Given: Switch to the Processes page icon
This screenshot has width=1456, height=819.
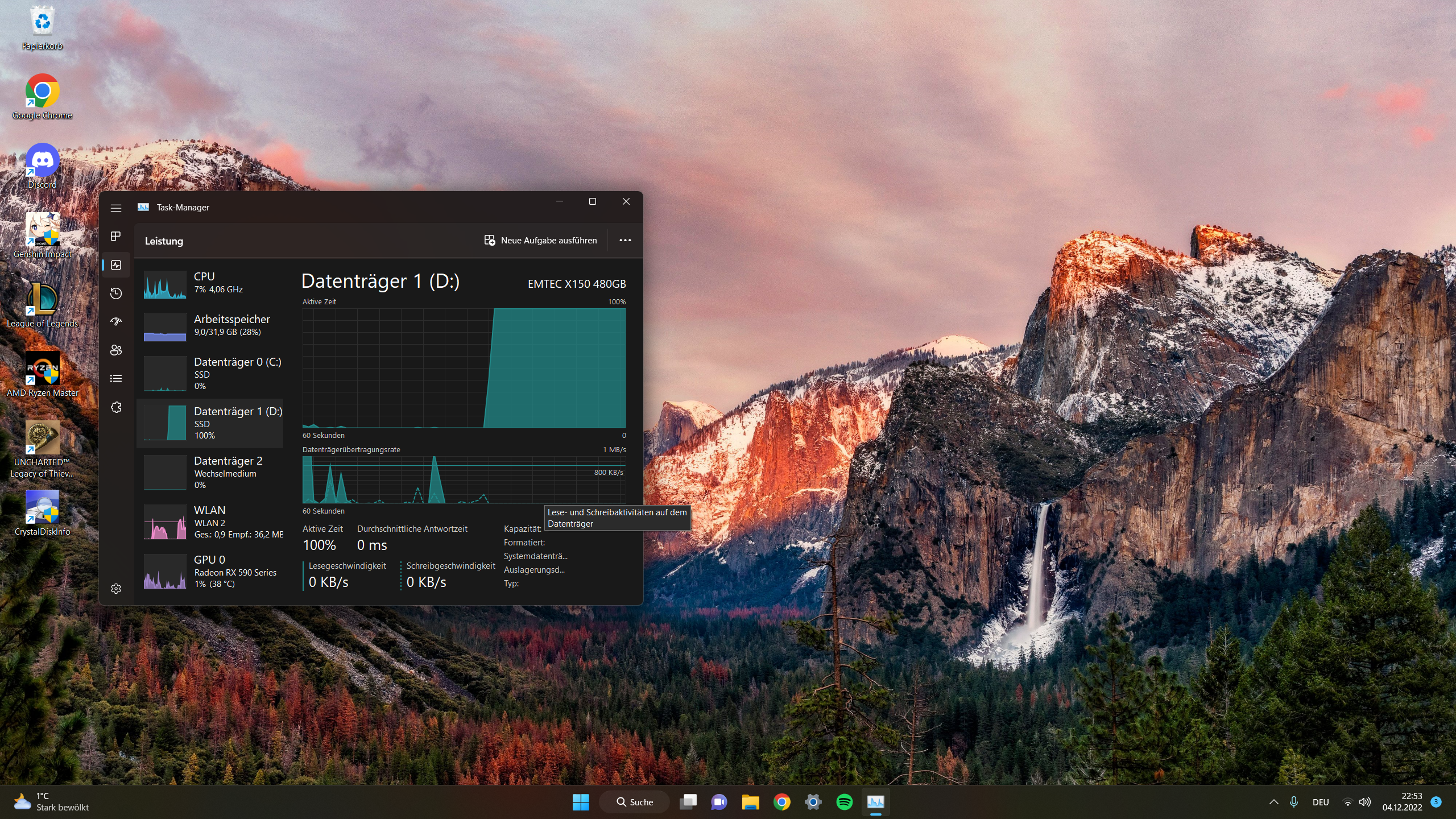Looking at the screenshot, I should tap(116, 236).
